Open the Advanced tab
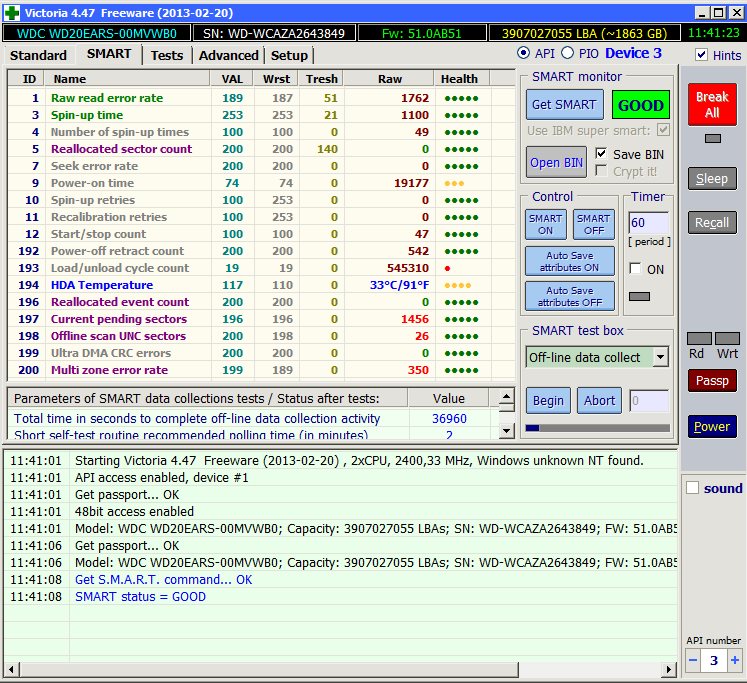The height and width of the screenshot is (683, 747). tap(229, 55)
